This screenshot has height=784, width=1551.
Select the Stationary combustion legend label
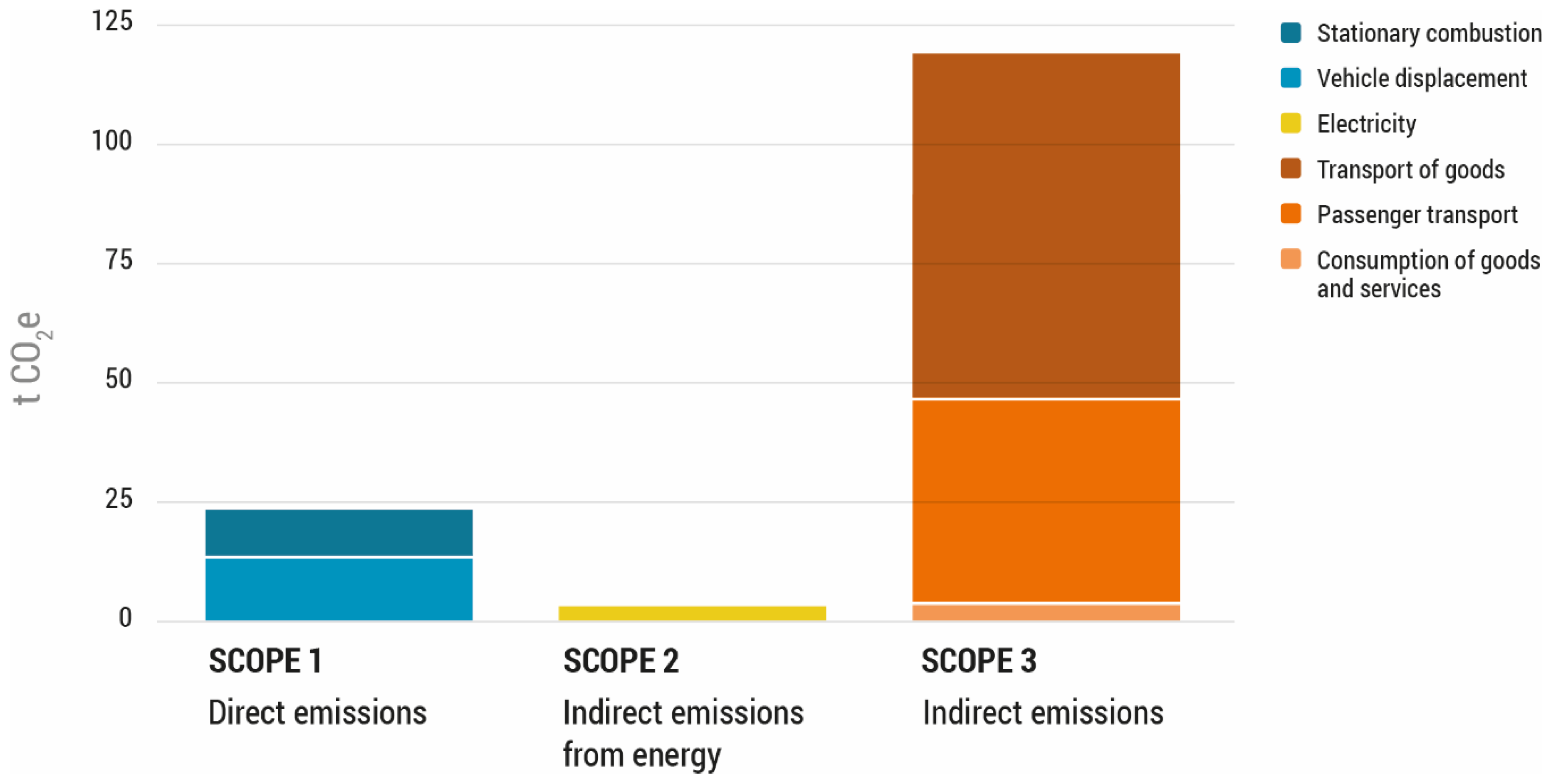[x=1429, y=32]
